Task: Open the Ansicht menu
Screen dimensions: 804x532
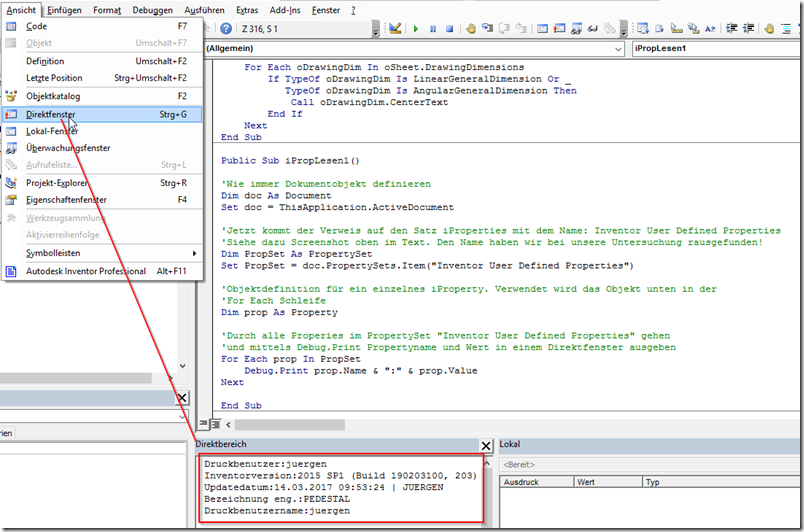Action: click(x=21, y=10)
